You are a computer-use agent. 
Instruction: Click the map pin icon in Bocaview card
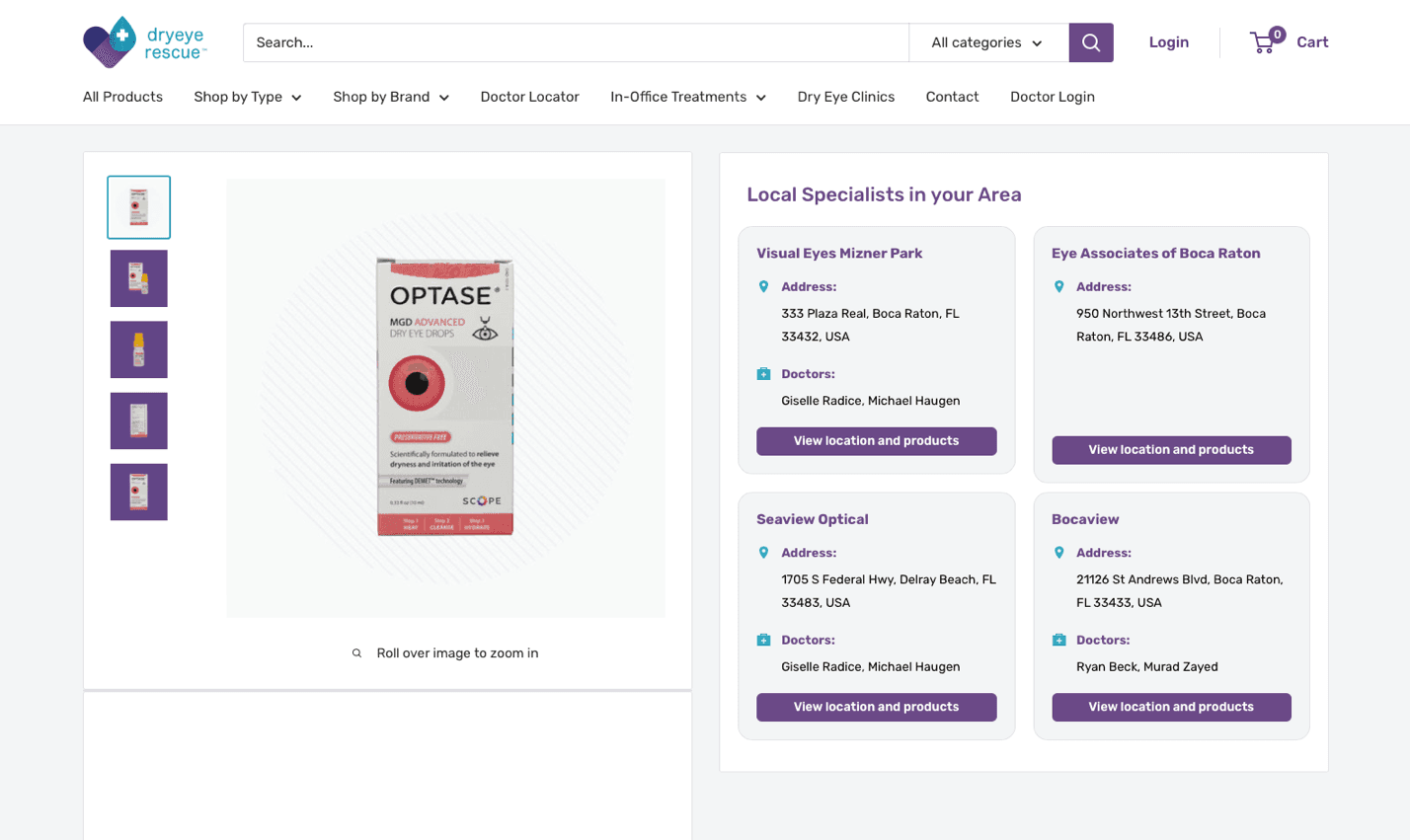click(x=1058, y=554)
